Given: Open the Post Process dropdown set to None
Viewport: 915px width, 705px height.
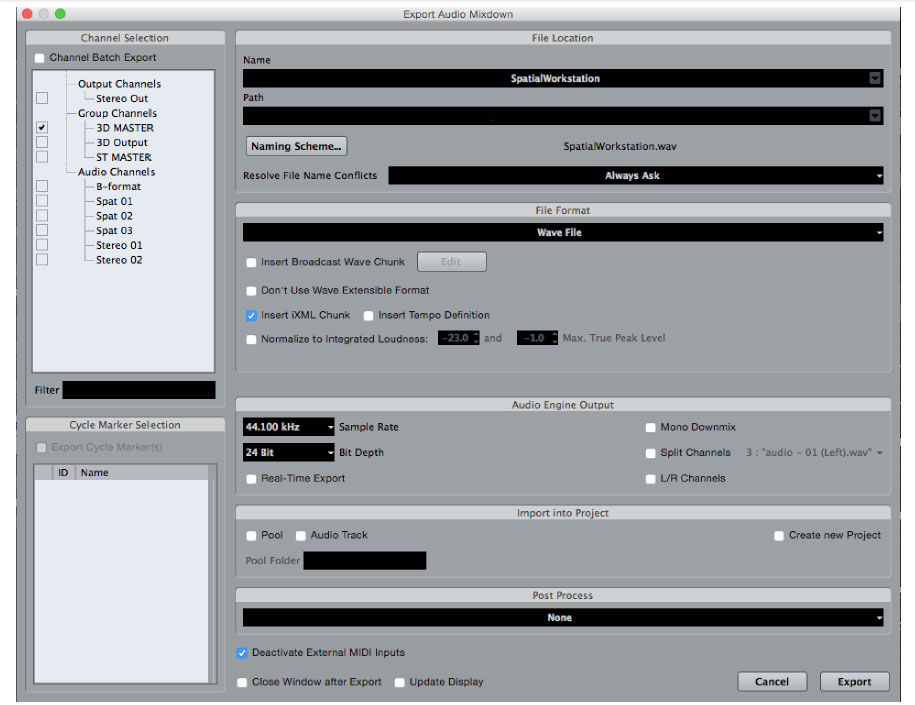Looking at the screenshot, I should pos(560,618).
